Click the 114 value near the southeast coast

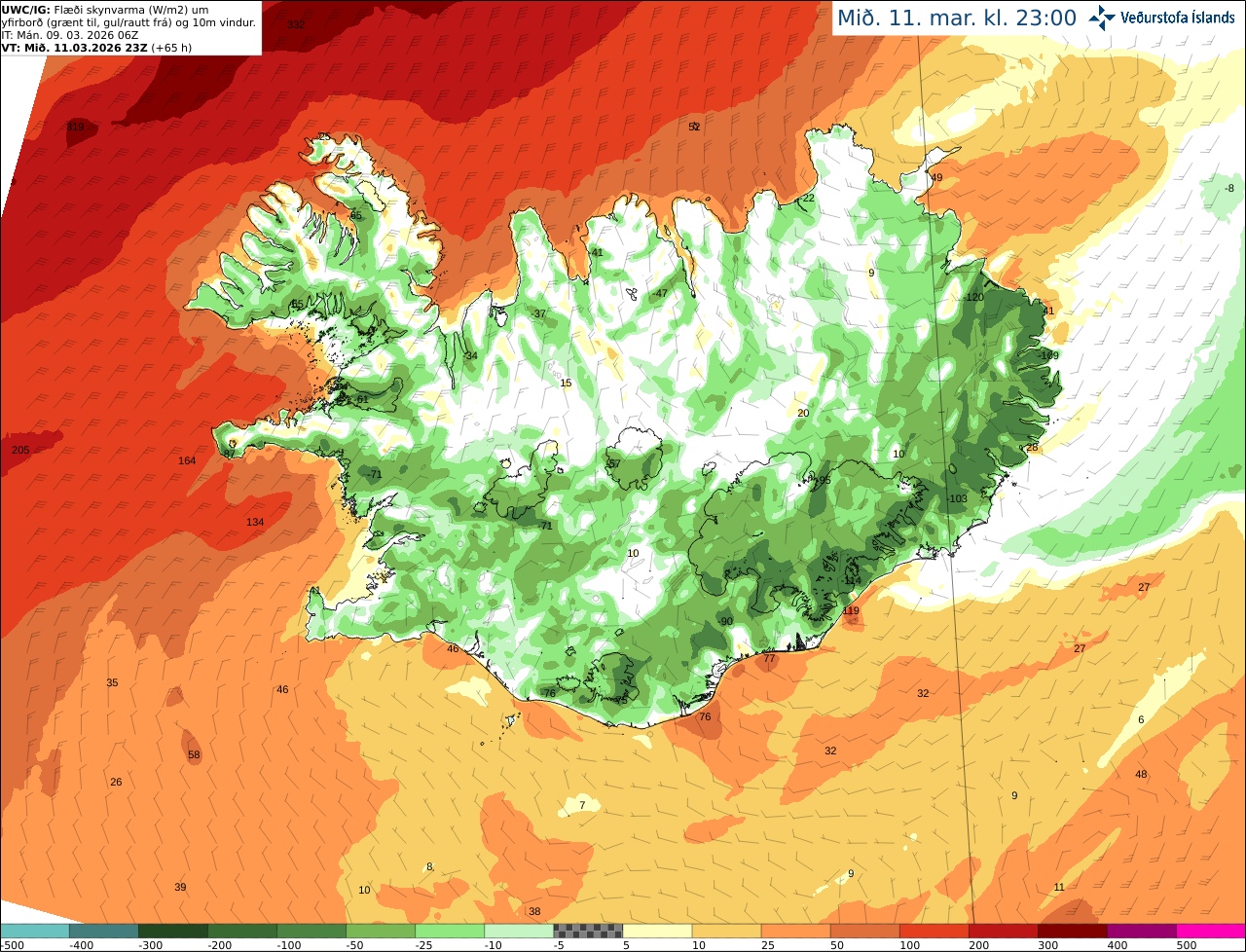(853, 581)
